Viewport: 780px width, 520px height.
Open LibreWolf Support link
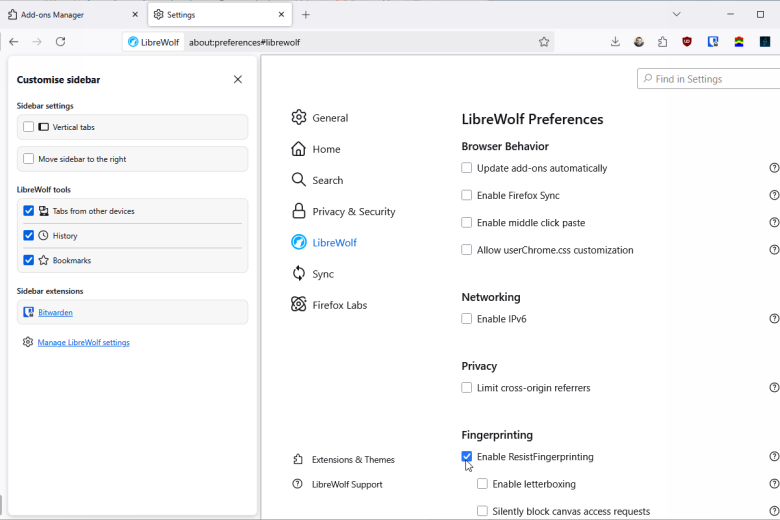pos(337,484)
